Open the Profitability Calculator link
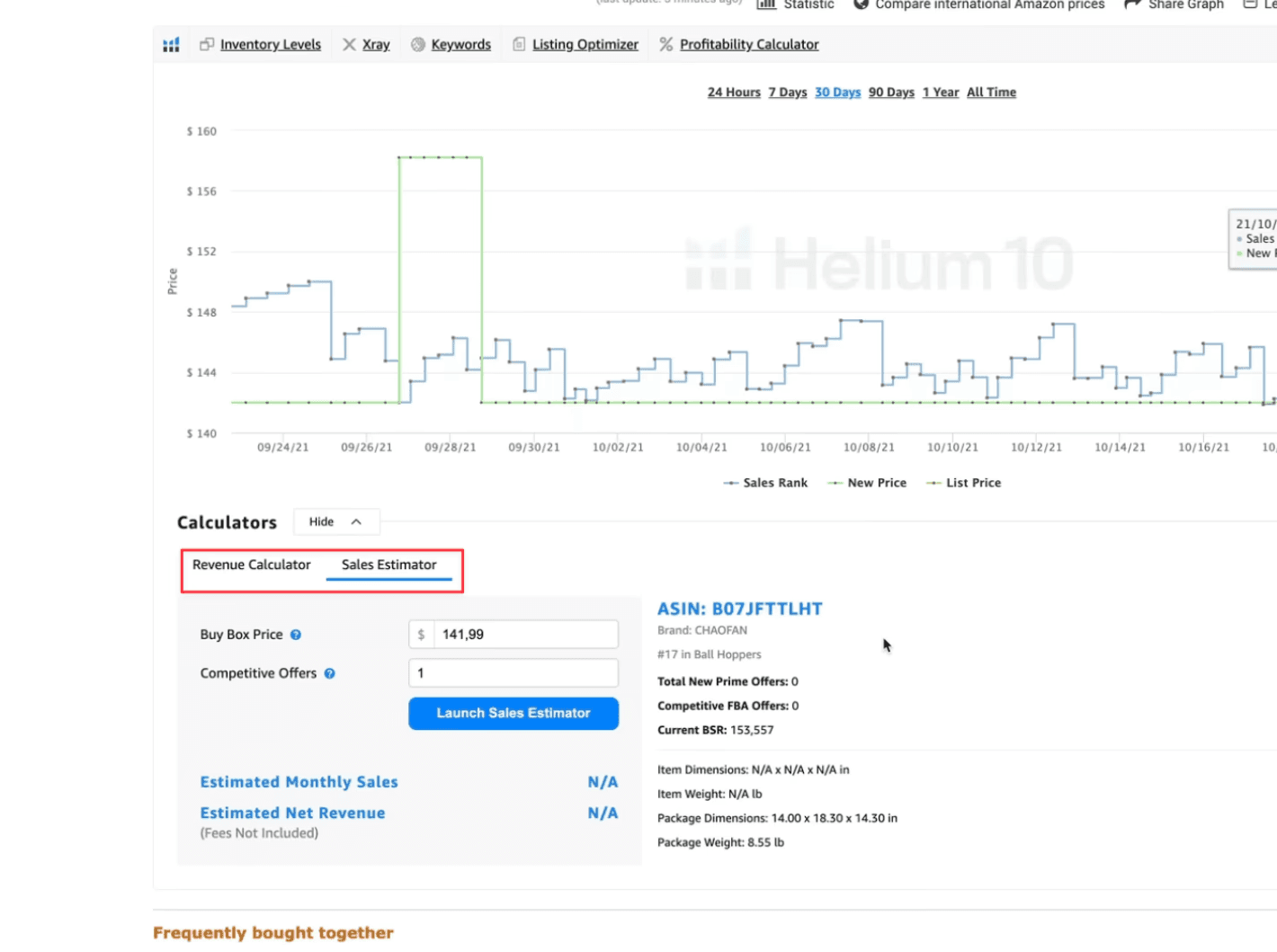Viewport: 1277px width, 952px height. coord(749,44)
